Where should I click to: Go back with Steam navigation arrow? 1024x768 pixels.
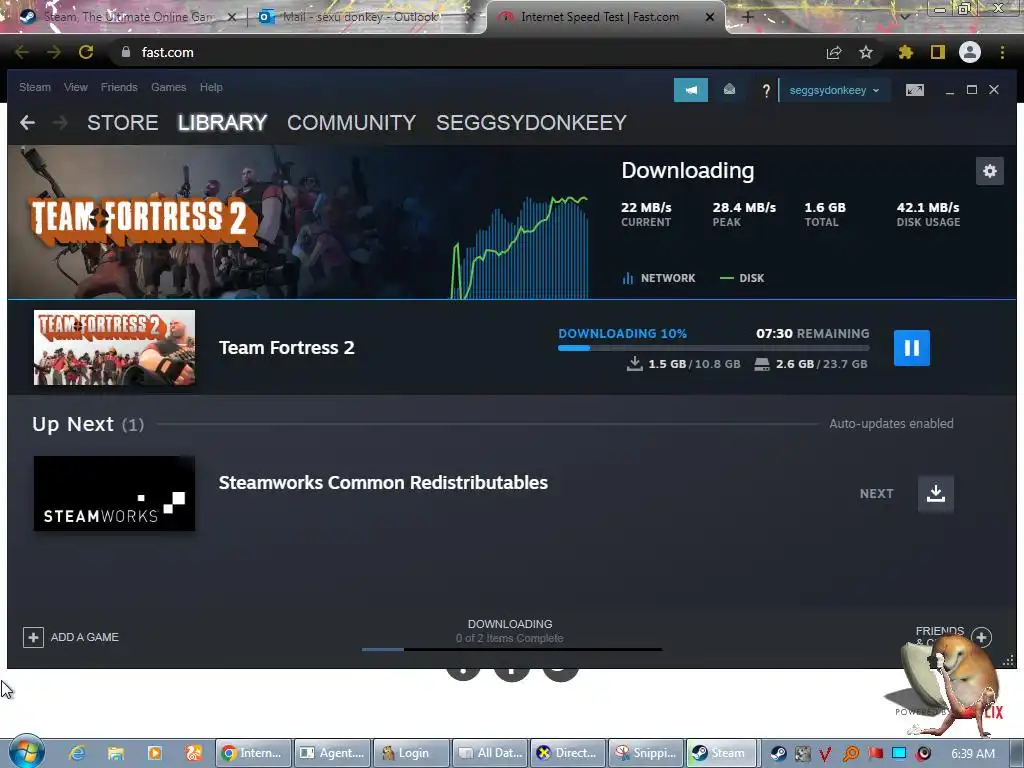(x=27, y=123)
